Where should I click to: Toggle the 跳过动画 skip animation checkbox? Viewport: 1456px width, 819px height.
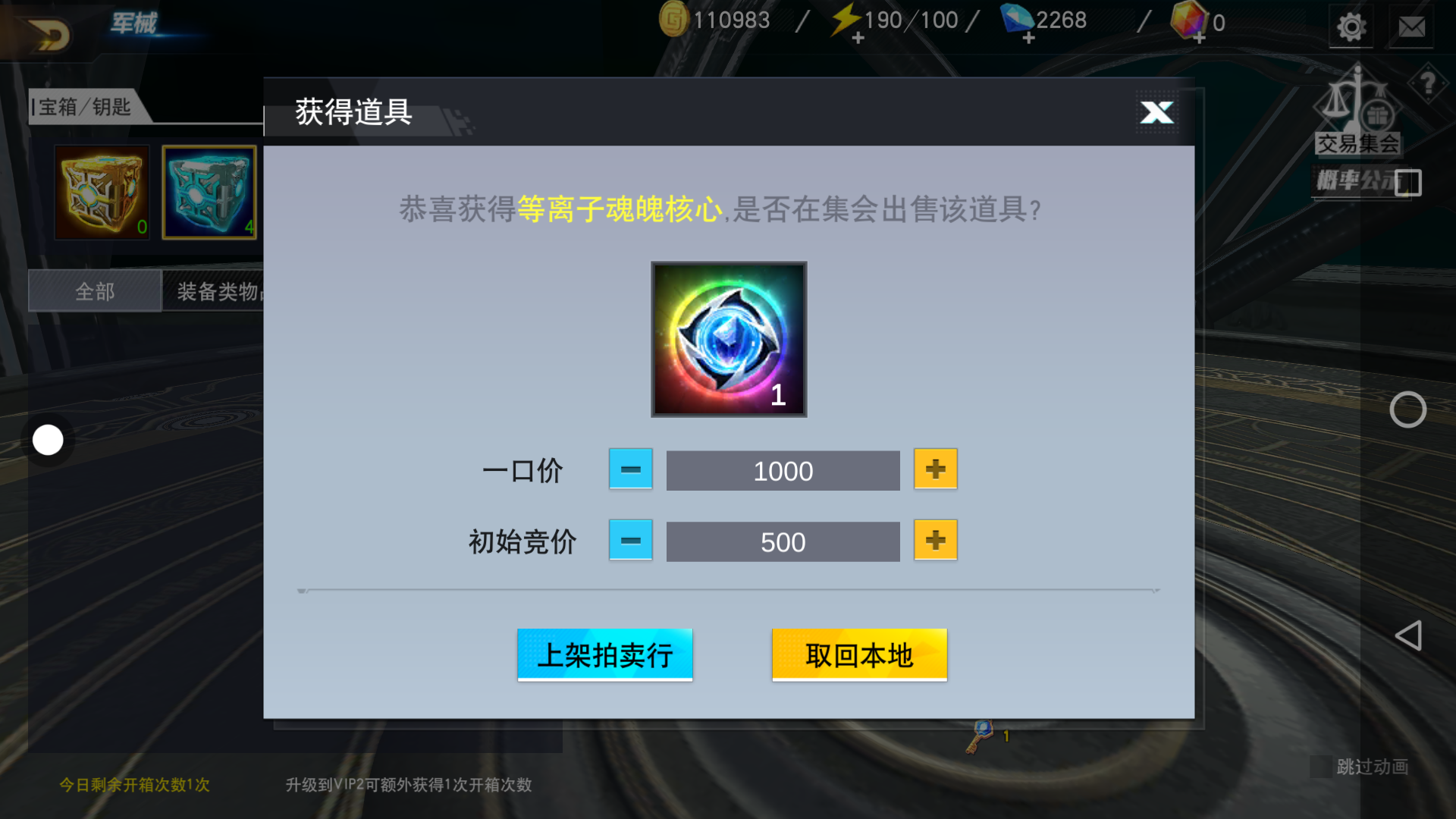[x=1321, y=767]
